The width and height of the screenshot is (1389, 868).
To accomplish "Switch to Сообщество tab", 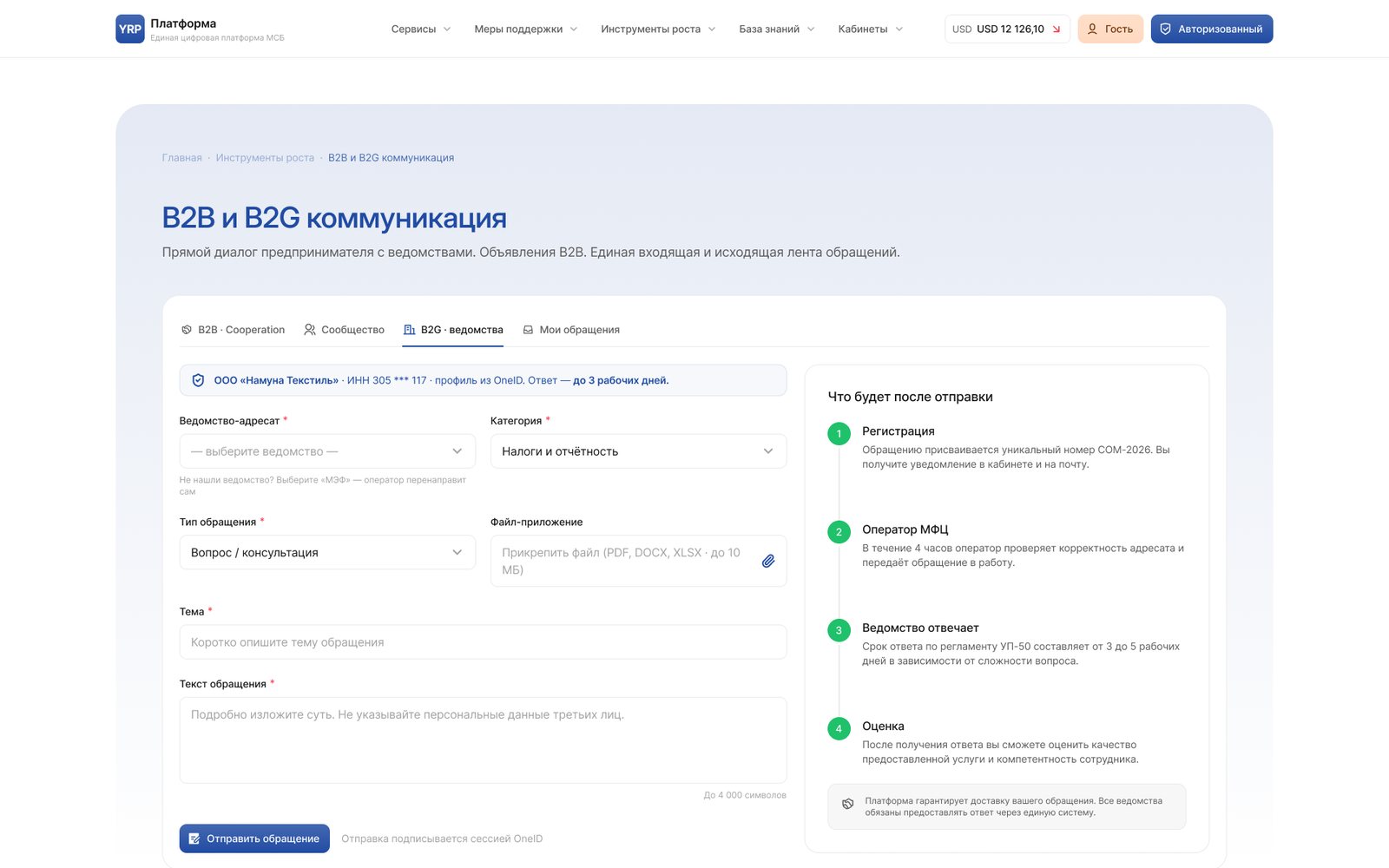I will click(344, 330).
